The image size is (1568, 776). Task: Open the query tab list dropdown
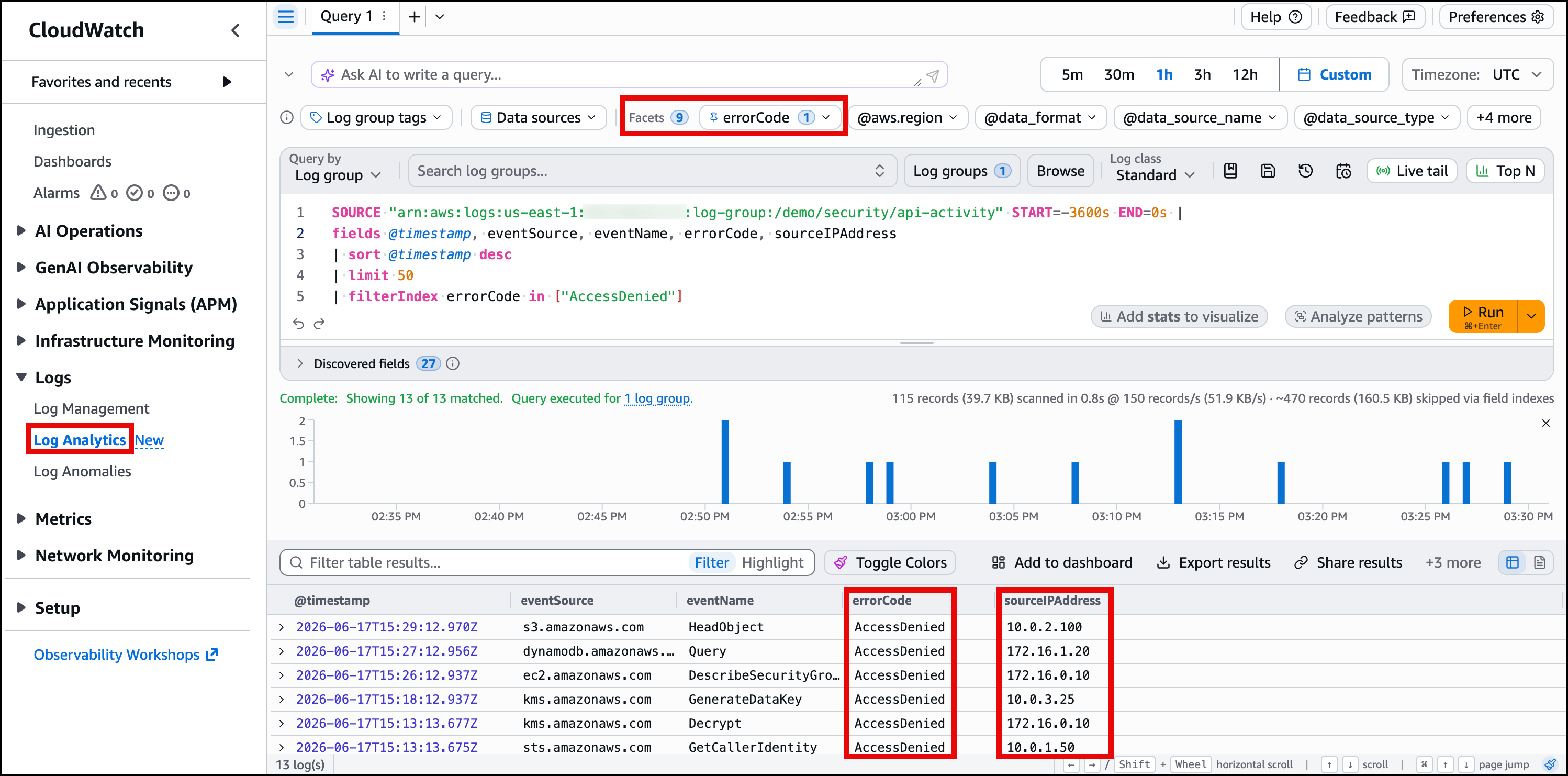[x=440, y=17]
